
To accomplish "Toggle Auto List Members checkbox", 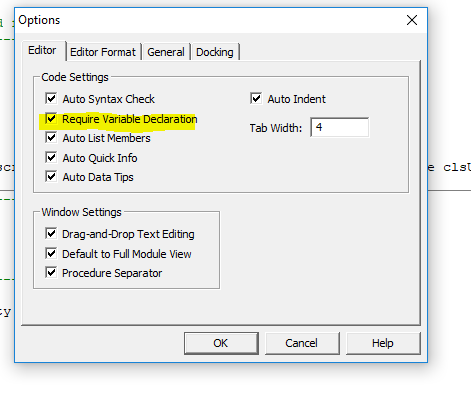I will click(x=51, y=138).
